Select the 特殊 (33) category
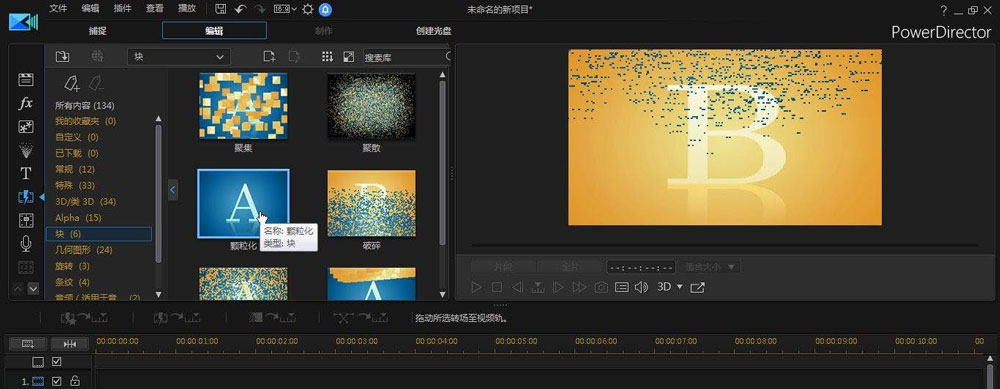 [x=75, y=185]
